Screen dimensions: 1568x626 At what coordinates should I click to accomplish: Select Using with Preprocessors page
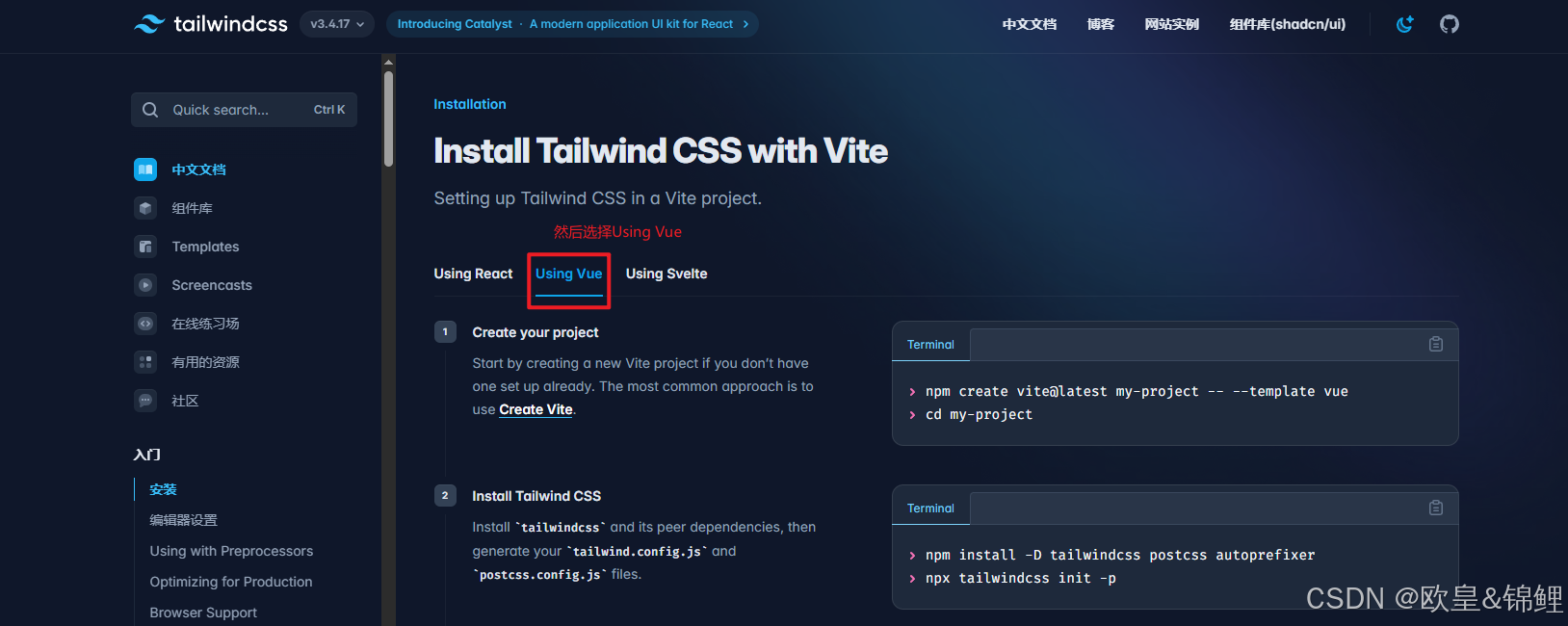231,551
